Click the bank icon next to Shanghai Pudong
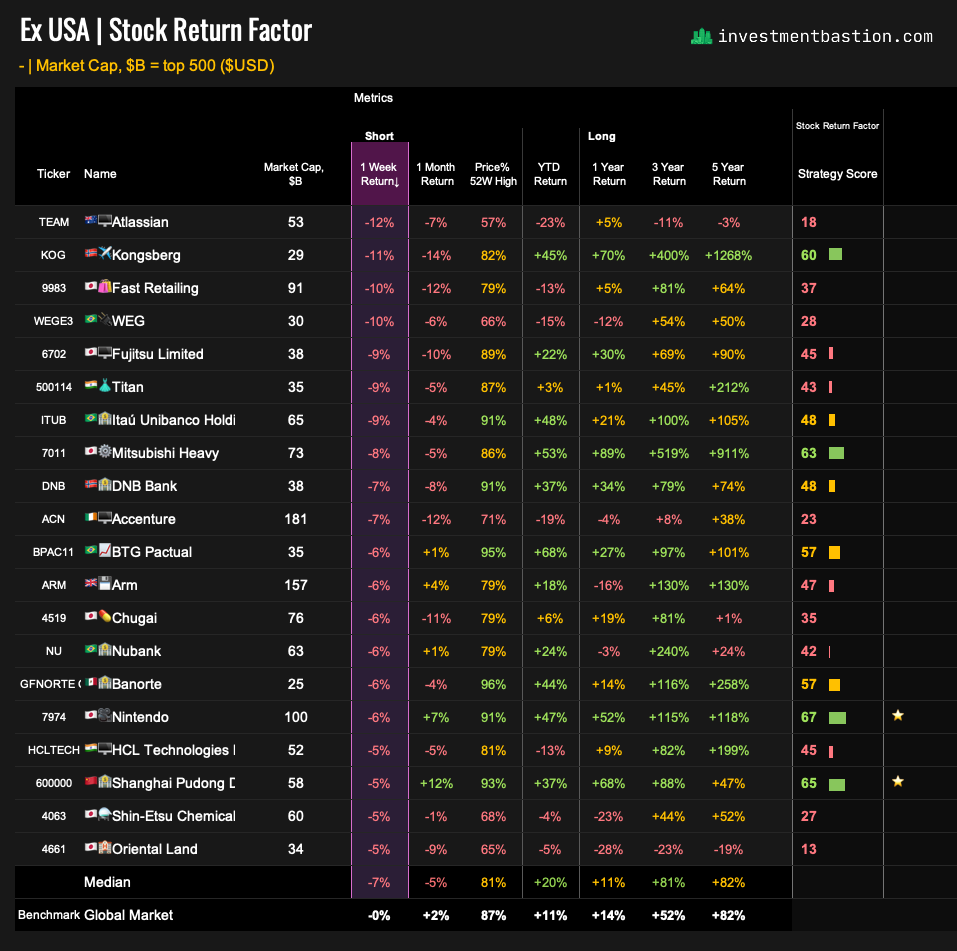This screenshot has height=951, width=957. 105,781
